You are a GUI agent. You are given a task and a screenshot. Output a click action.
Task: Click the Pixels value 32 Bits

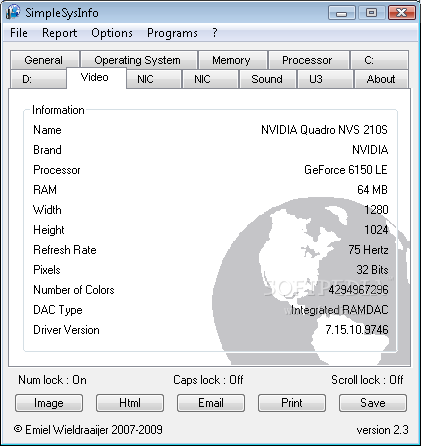[372, 270]
